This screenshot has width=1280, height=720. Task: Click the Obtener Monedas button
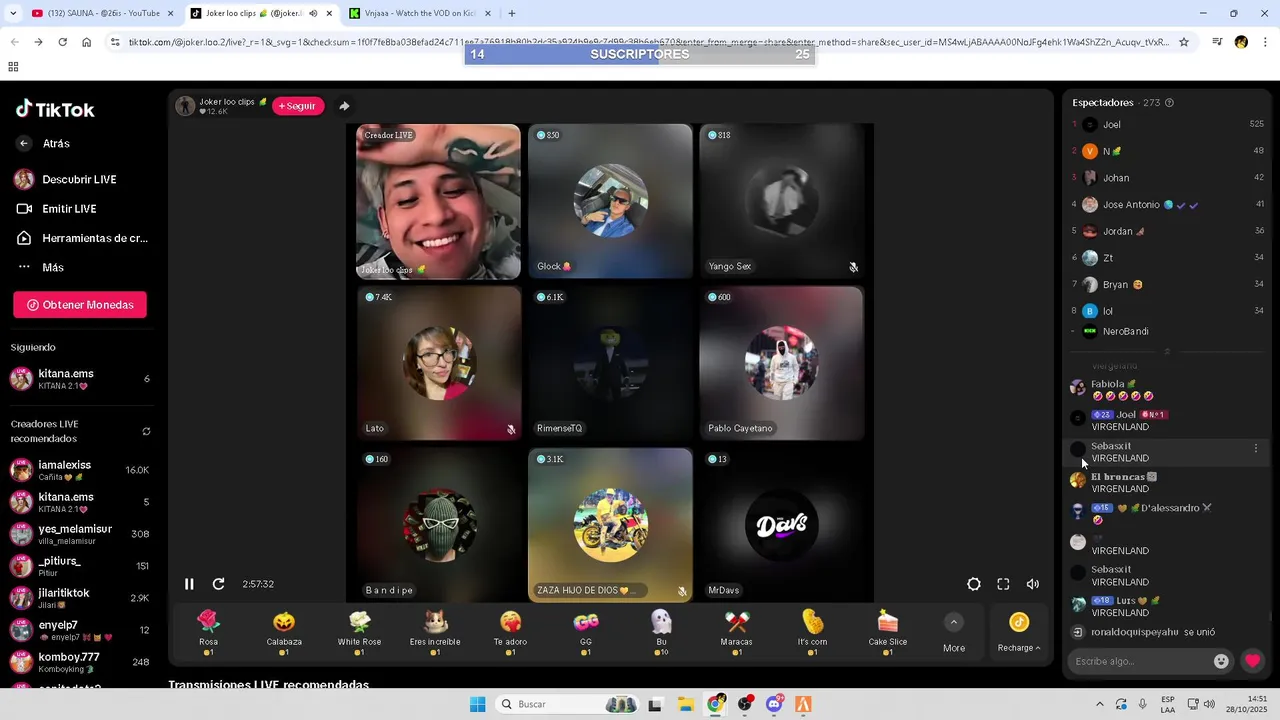[80, 305]
